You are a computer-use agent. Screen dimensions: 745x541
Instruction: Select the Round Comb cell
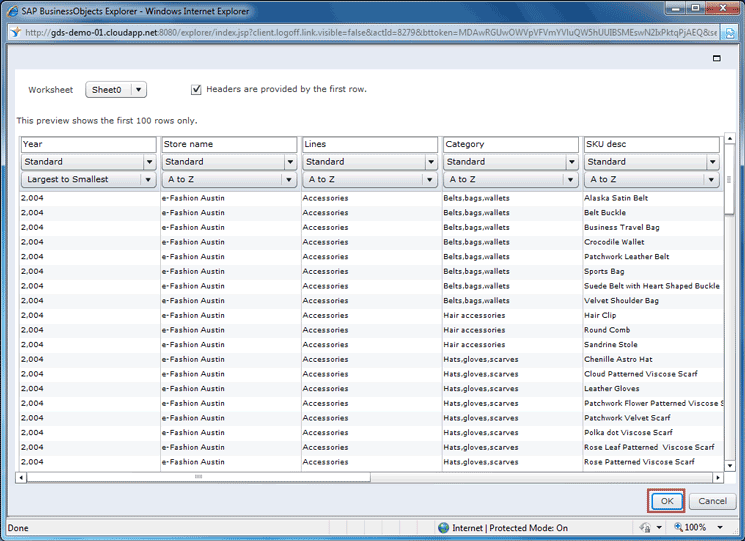[x=607, y=330]
